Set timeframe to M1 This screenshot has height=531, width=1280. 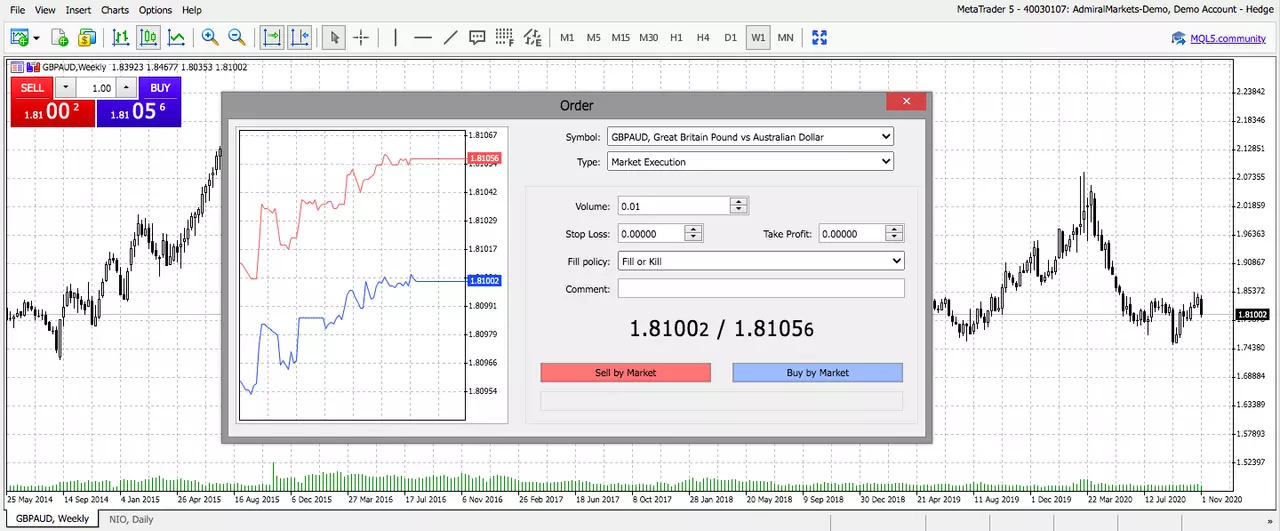[x=567, y=38]
